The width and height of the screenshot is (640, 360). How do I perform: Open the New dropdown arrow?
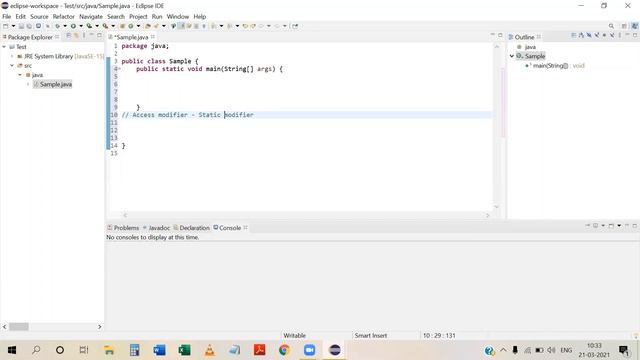click(x=13, y=26)
